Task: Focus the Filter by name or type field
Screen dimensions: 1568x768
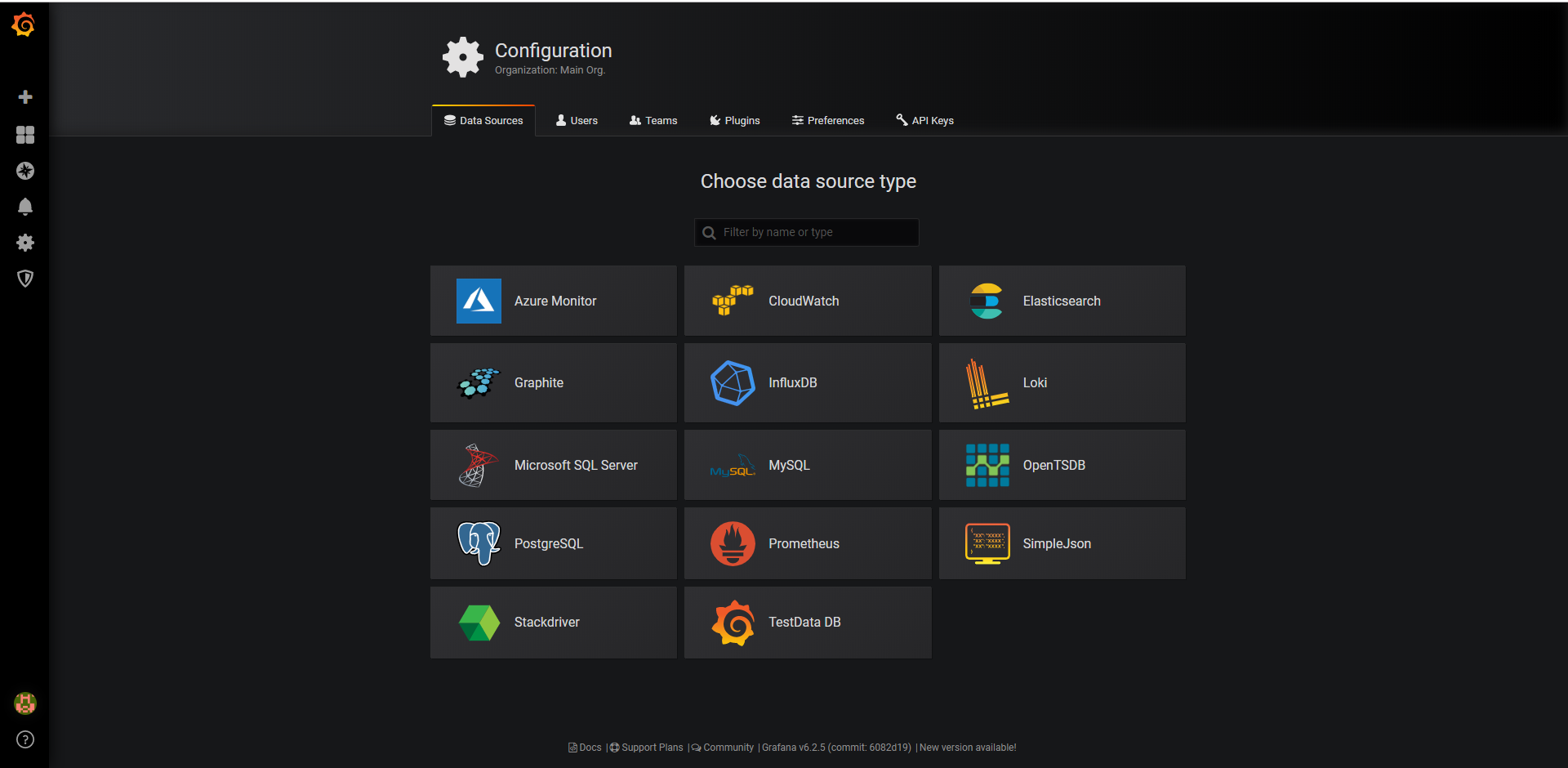Action: (807, 232)
